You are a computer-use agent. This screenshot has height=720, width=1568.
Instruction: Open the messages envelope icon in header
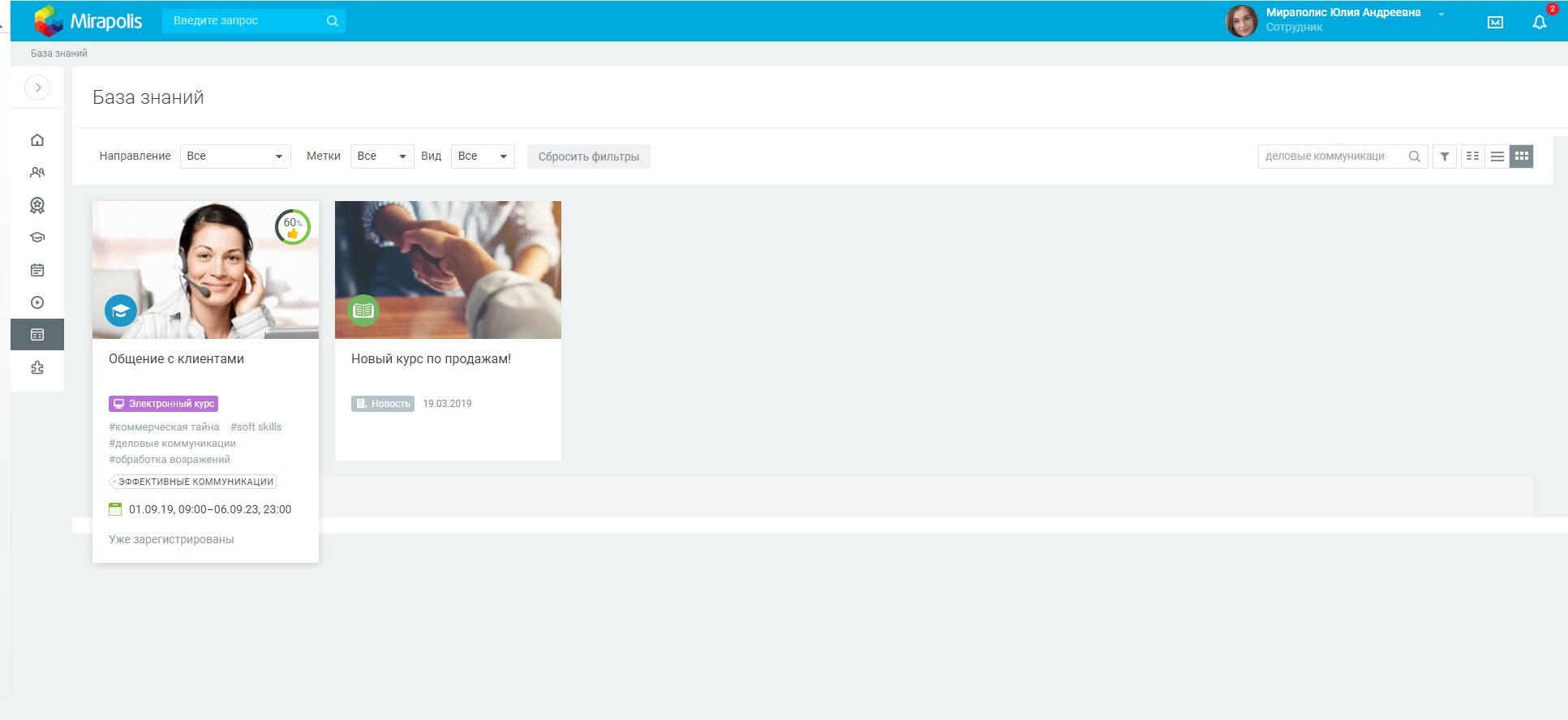1495,23
